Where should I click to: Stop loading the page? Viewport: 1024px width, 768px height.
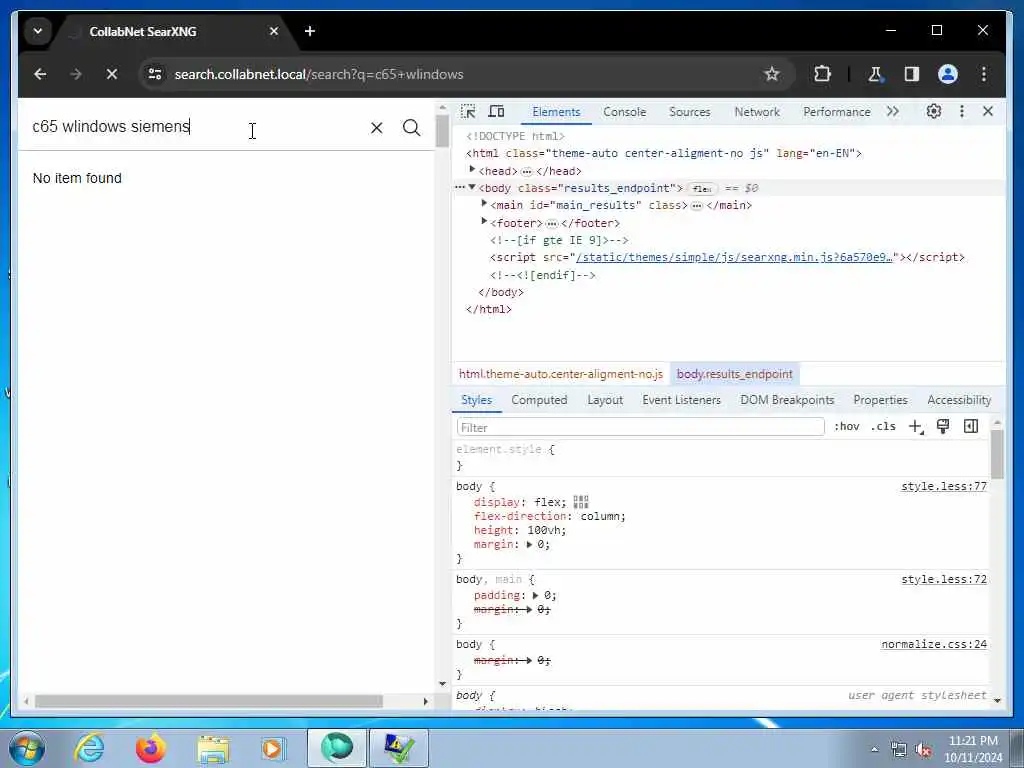(112, 74)
